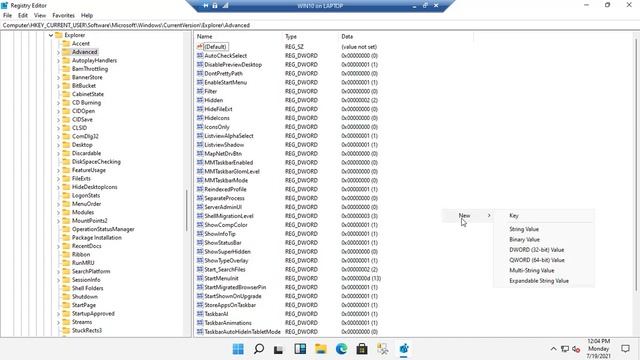This screenshot has width=640, height=360.
Task: Select the MMTaskbarEnabled value
Action: [x=229, y=162]
